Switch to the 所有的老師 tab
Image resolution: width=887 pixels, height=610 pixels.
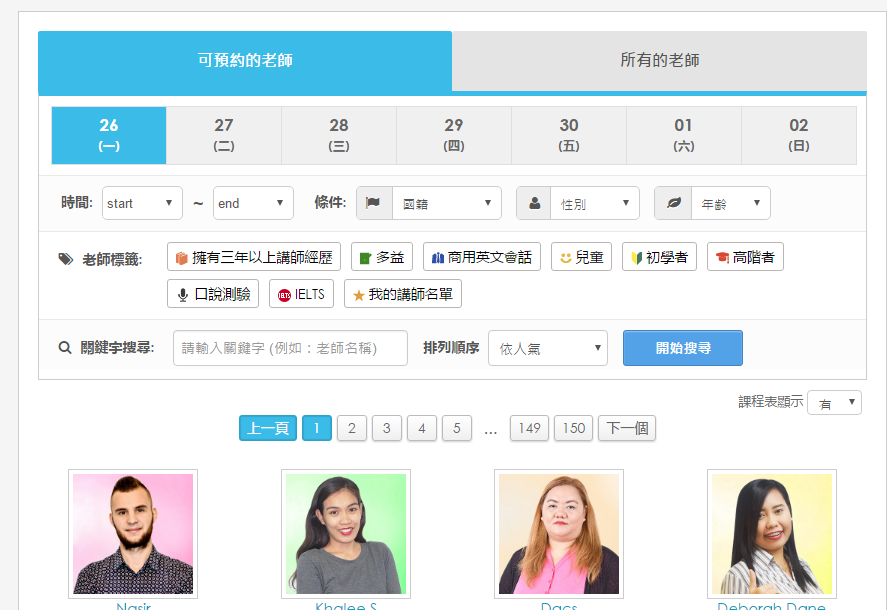click(659, 61)
